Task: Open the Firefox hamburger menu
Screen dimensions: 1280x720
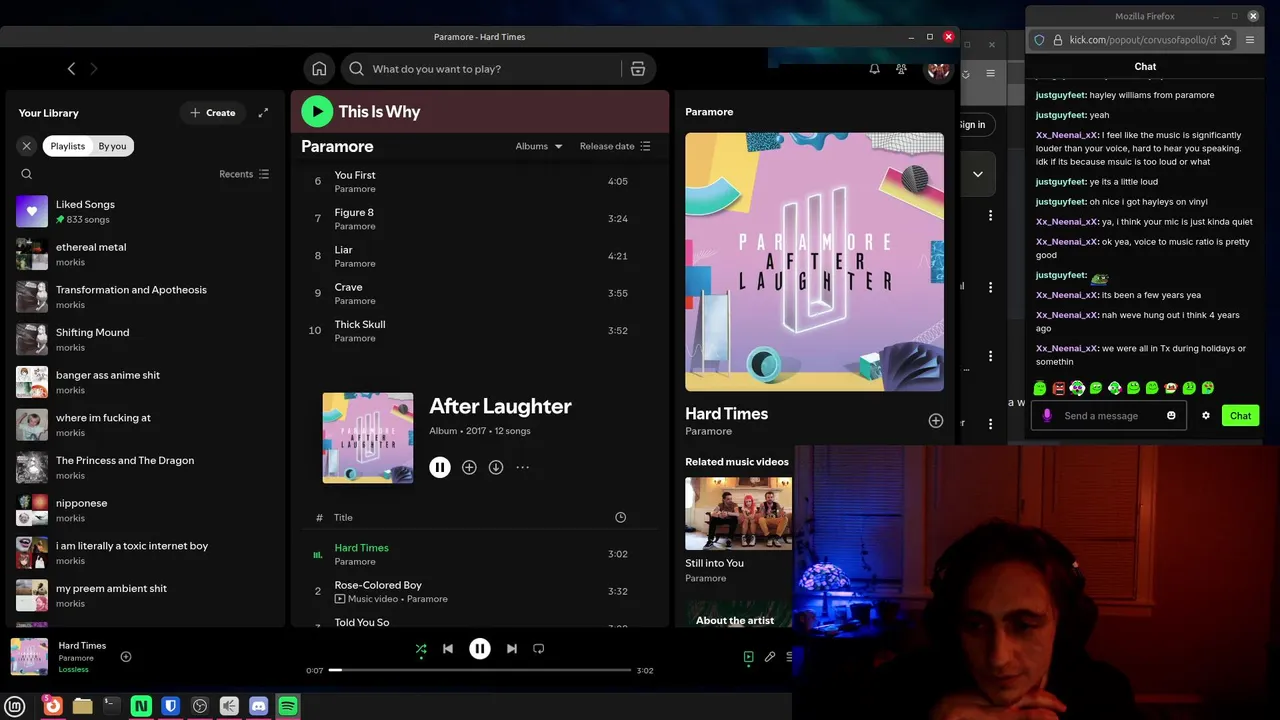Action: coord(1250,40)
